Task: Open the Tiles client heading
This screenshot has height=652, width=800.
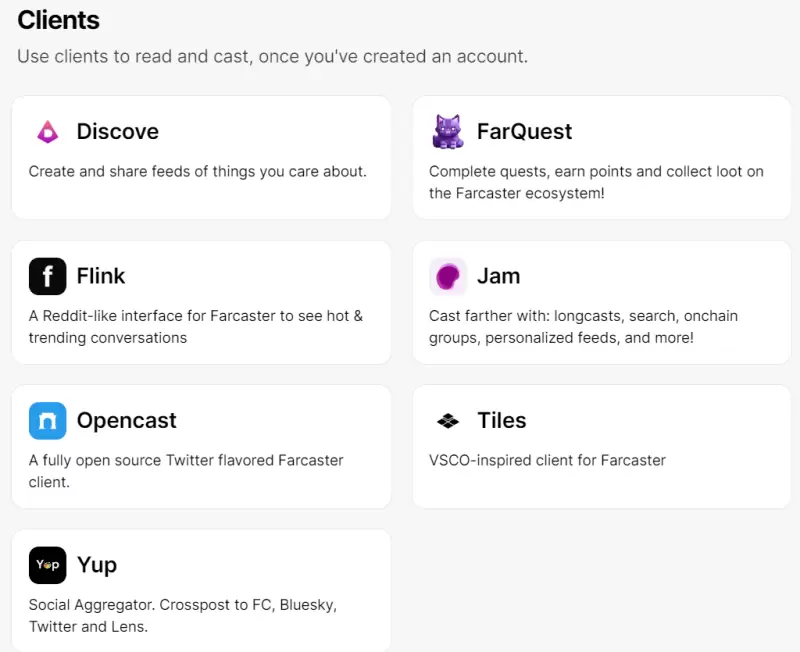Action: coord(501,421)
